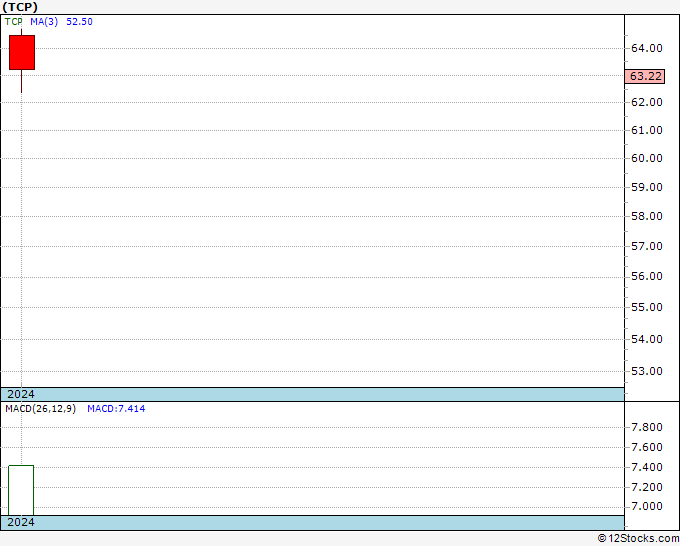This screenshot has height=546, width=680.
Task: Click the 7.400 MACD axis label
Action: click(x=647, y=467)
